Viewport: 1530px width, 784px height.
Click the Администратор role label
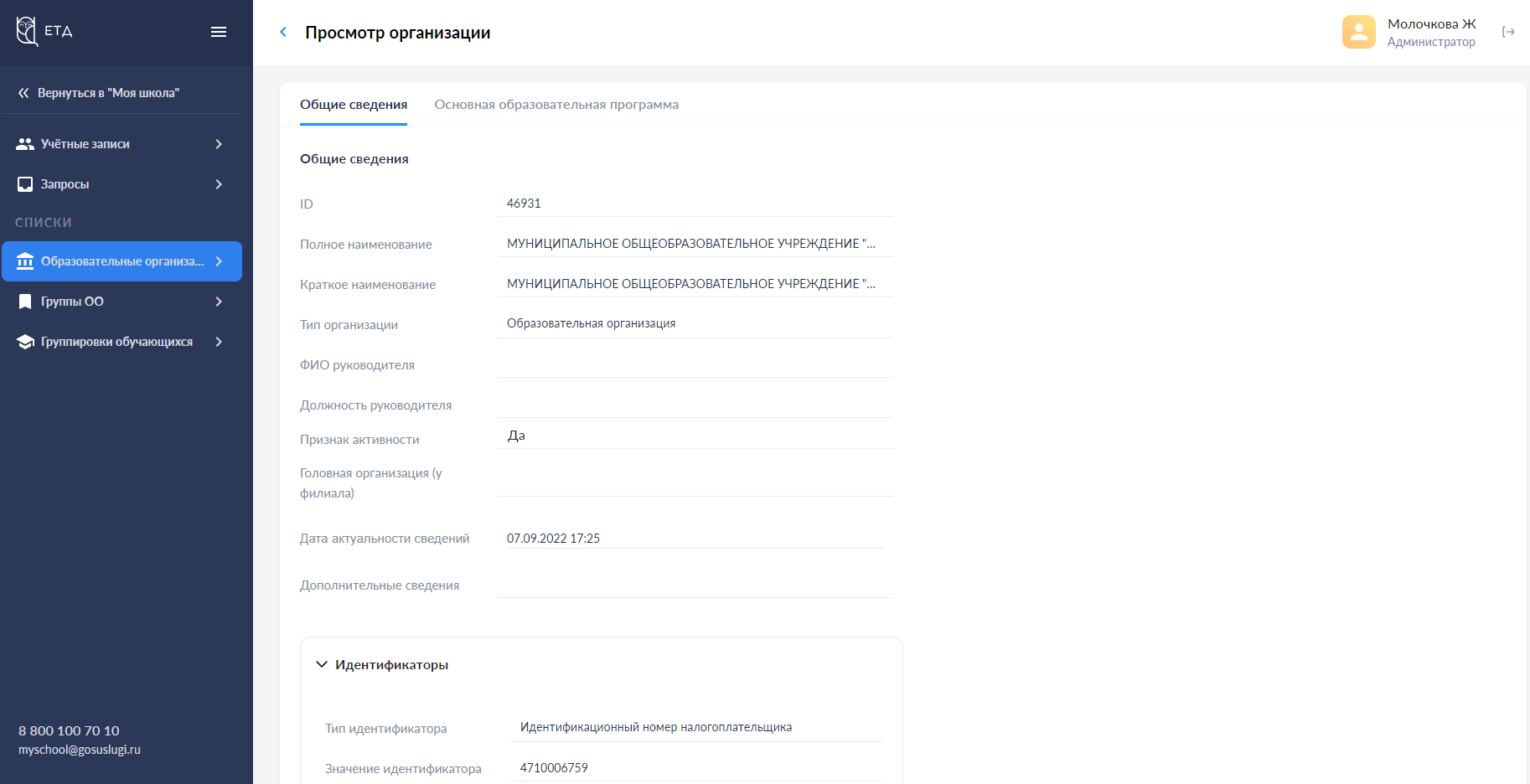coord(1431,42)
